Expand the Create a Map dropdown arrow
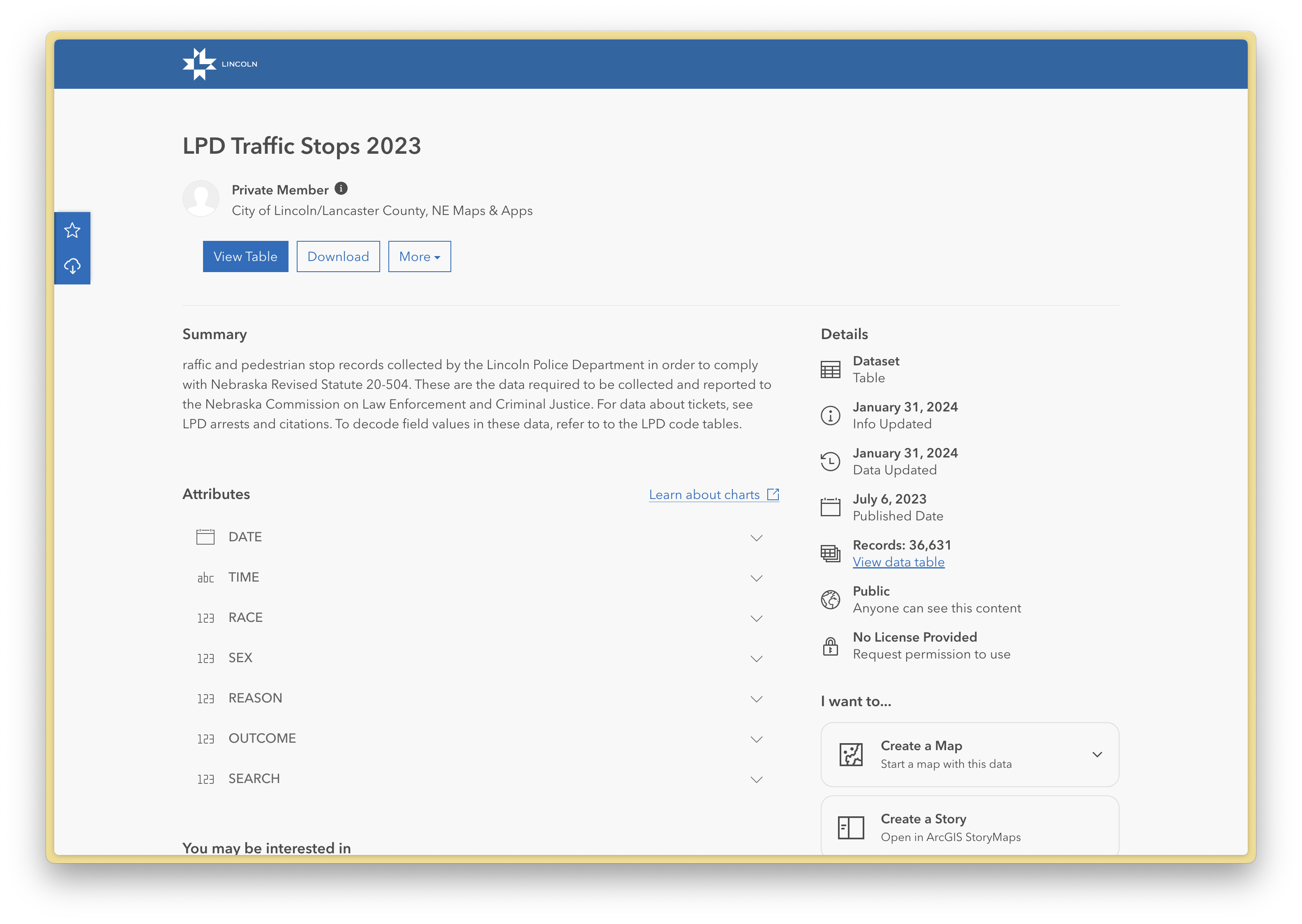The width and height of the screenshot is (1302, 924). 1097,754
